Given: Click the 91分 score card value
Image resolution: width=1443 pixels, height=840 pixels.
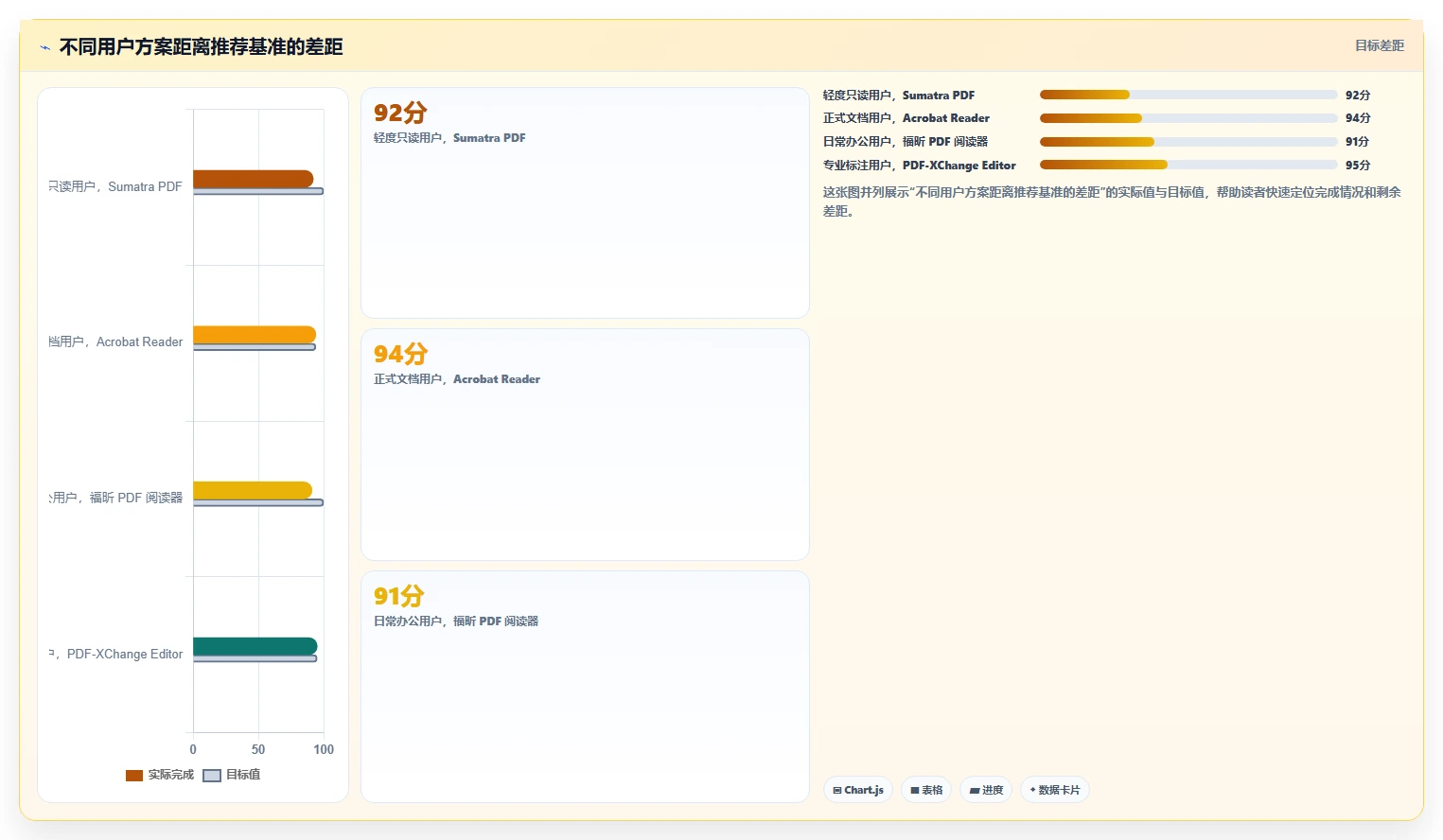Looking at the screenshot, I should pyautogui.click(x=398, y=596).
